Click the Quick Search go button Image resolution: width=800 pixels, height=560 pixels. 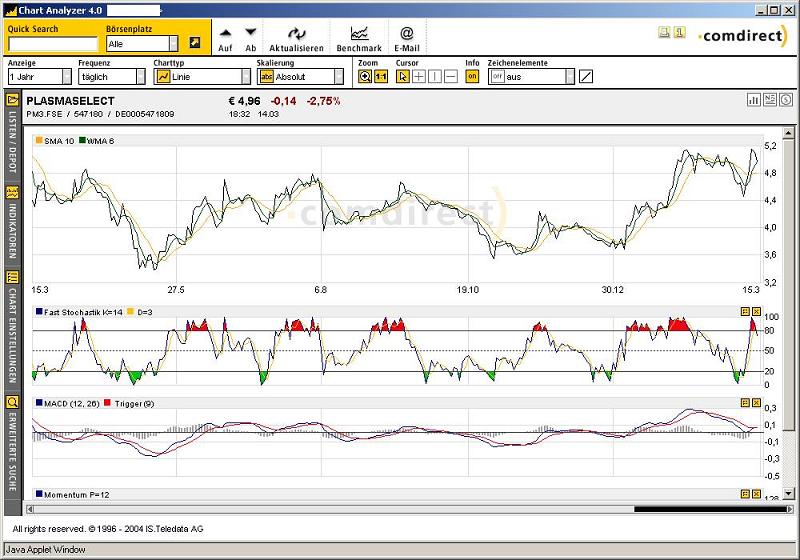tap(194, 44)
